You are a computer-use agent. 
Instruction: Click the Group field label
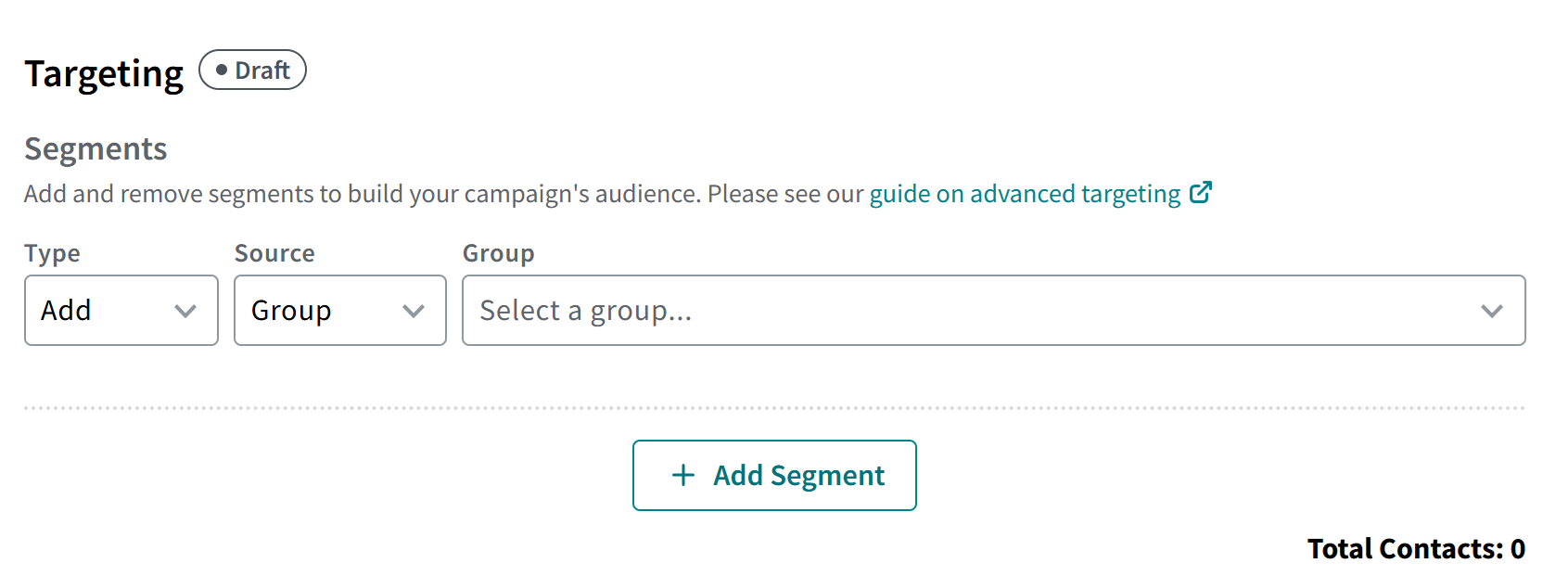click(x=498, y=253)
